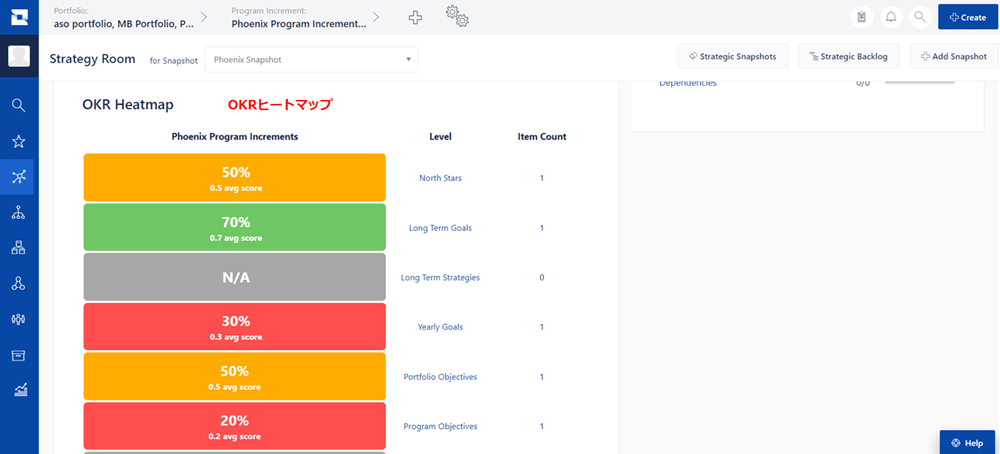Click the Dependencies progress bar
This screenshot has height=454, width=1000.
point(919,82)
